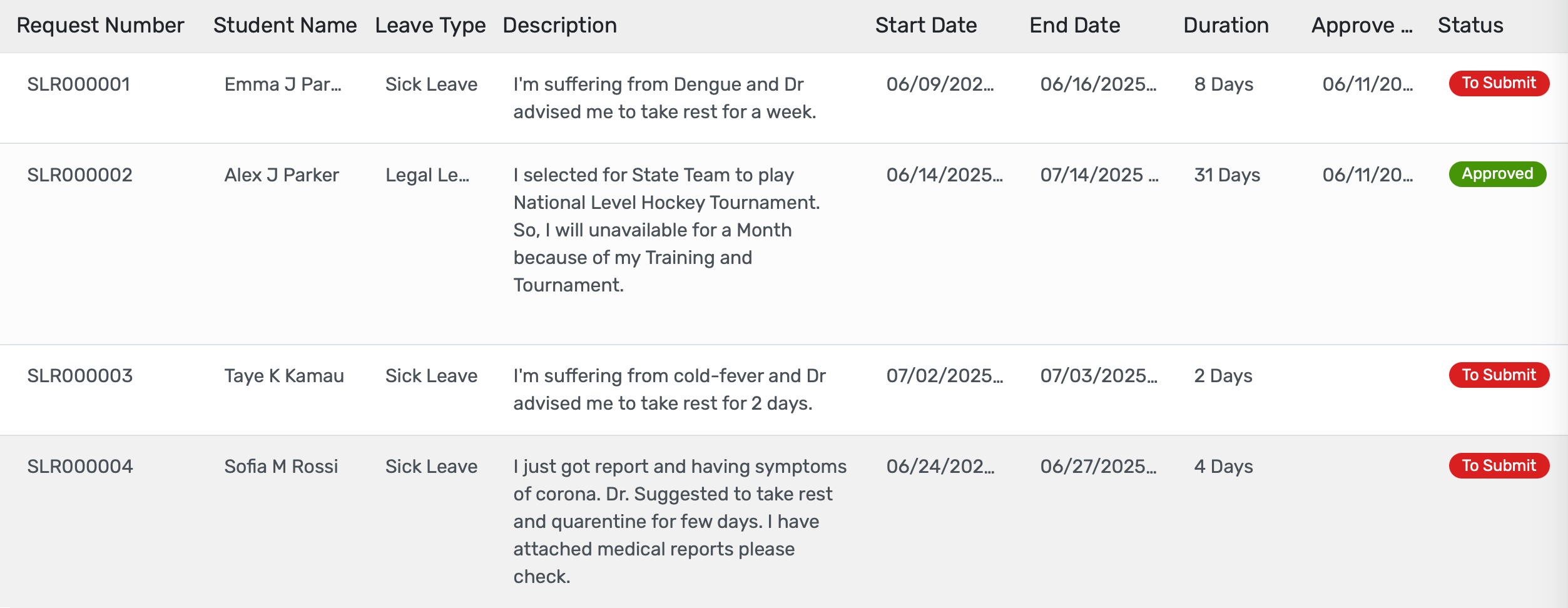Select student name Alex J Parker
Viewport: 1568px width, 608px height.
click(x=282, y=175)
